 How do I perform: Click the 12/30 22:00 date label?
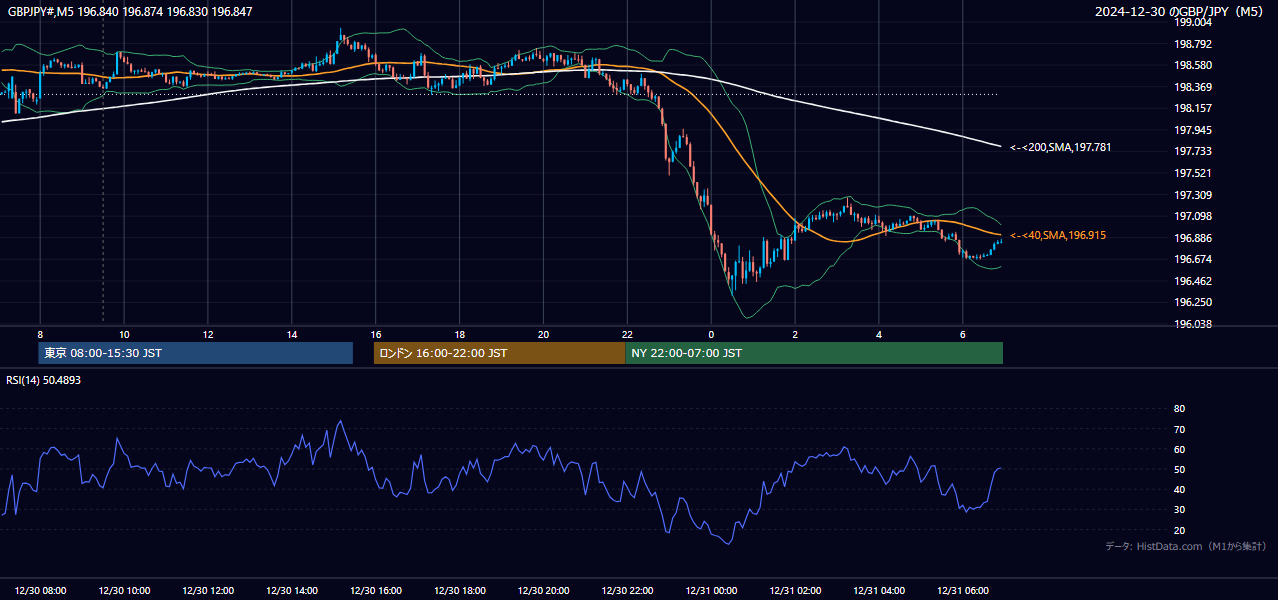click(627, 591)
